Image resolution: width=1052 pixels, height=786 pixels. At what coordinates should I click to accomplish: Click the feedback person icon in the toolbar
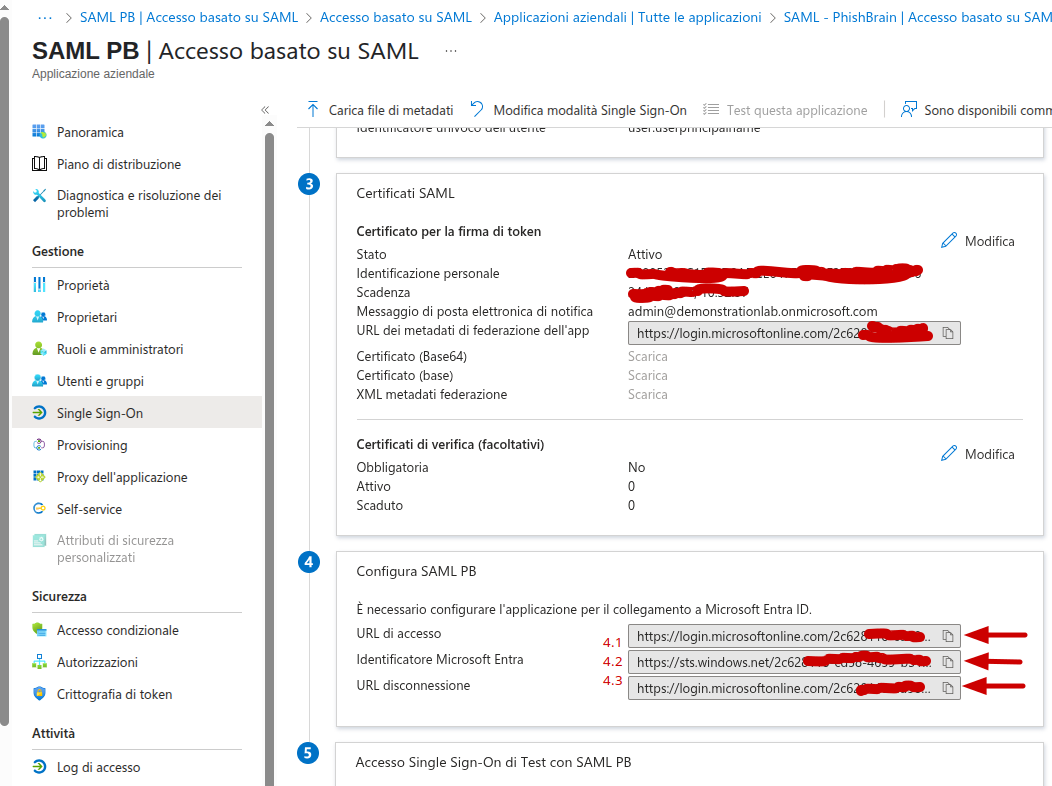point(908,109)
